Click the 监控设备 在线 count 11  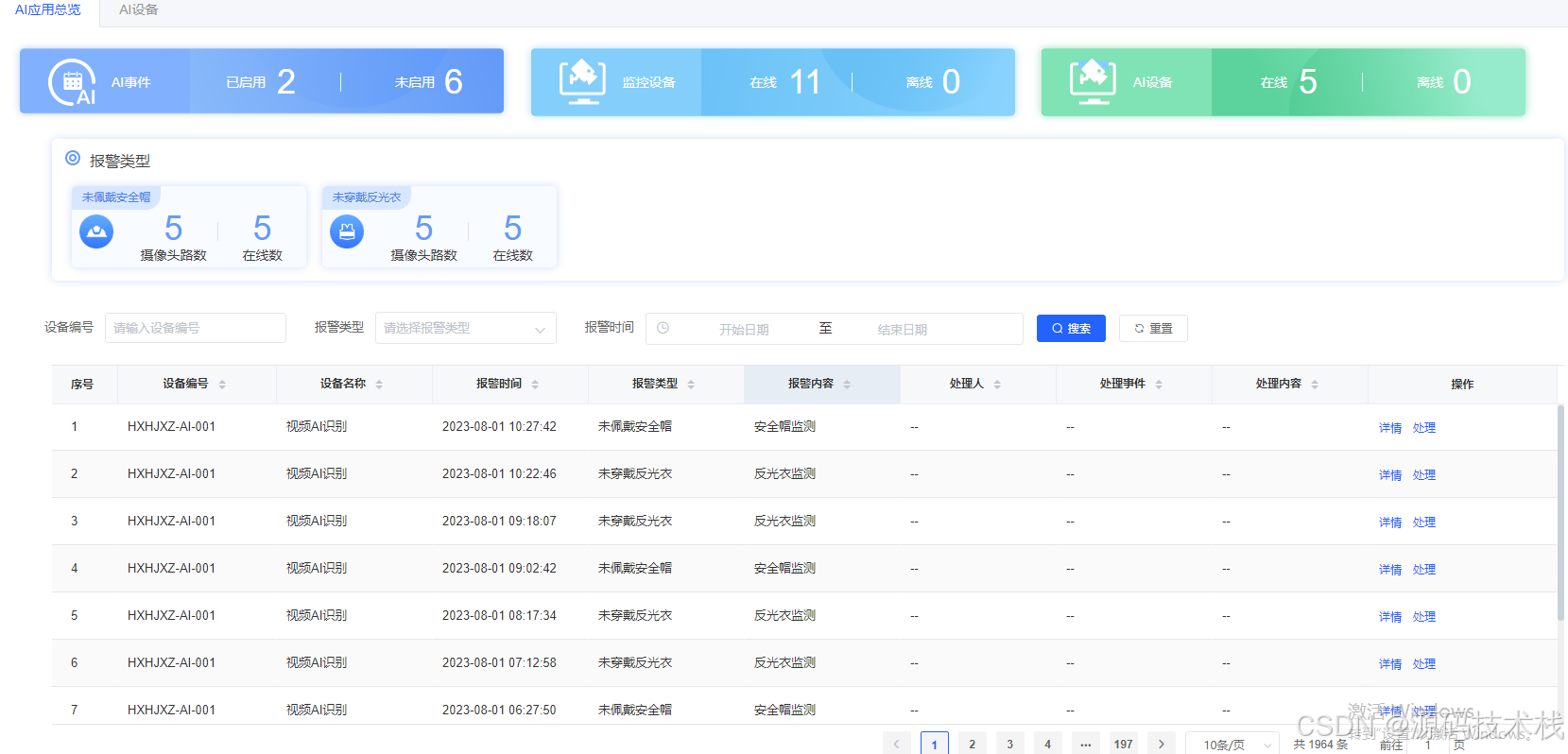coord(805,82)
